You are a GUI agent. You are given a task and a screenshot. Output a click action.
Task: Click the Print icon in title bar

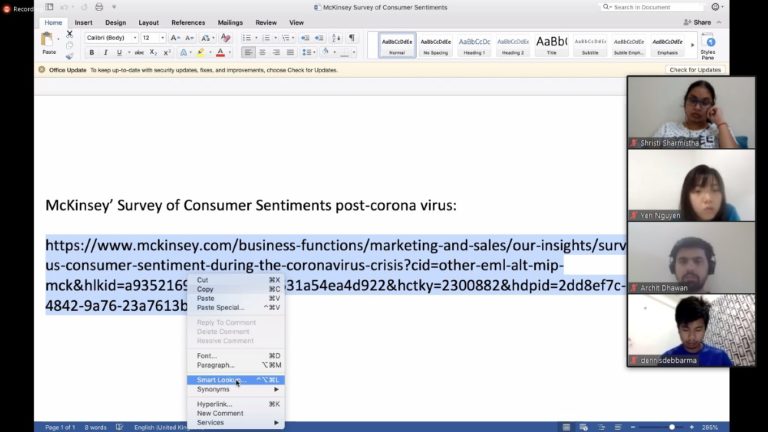click(99, 7)
